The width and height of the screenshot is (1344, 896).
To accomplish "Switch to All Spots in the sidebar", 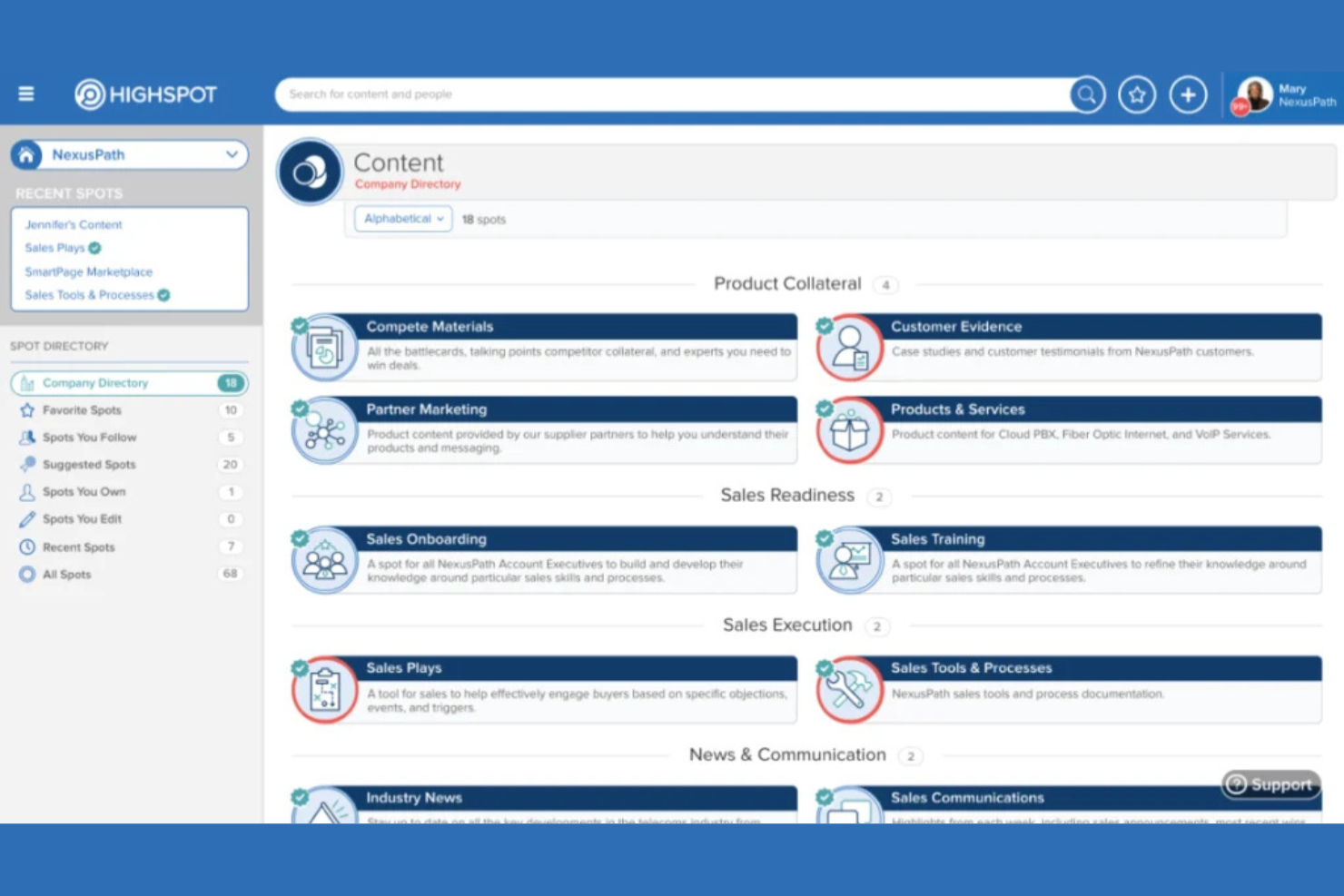I will [66, 574].
